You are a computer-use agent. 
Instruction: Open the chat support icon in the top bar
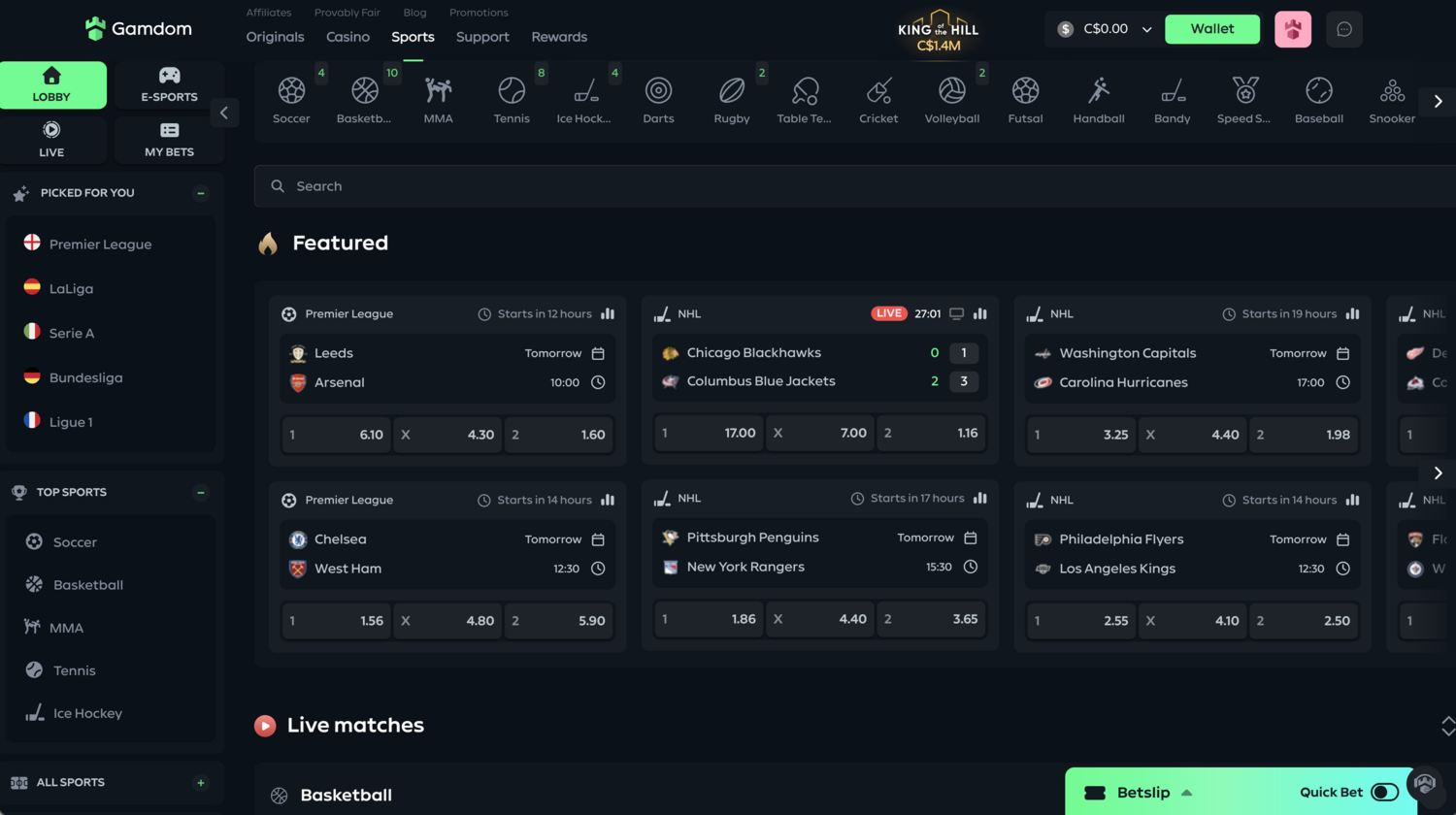(x=1343, y=29)
